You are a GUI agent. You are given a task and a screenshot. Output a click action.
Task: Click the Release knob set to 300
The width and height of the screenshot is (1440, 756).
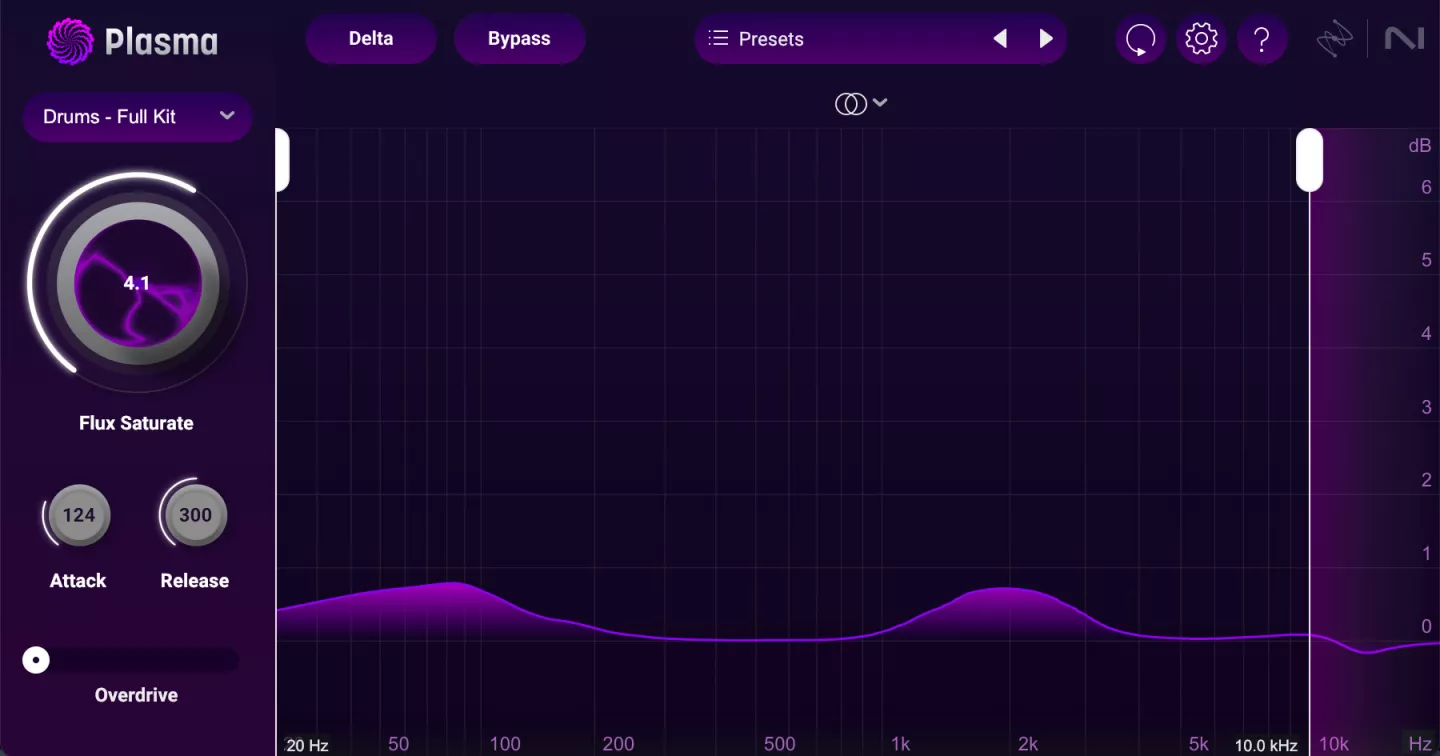pyautogui.click(x=195, y=516)
